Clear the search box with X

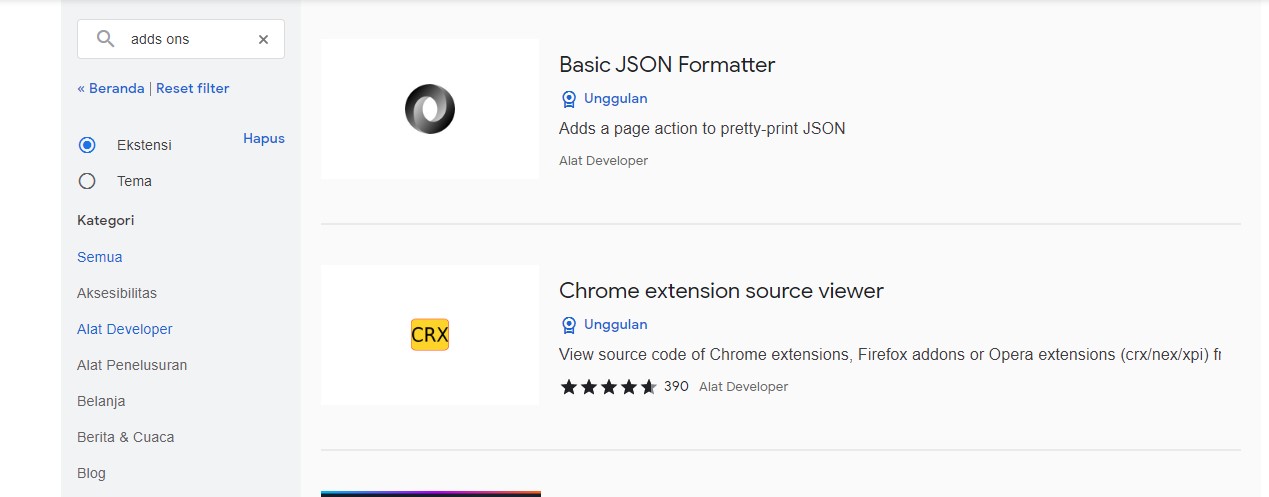[264, 40]
